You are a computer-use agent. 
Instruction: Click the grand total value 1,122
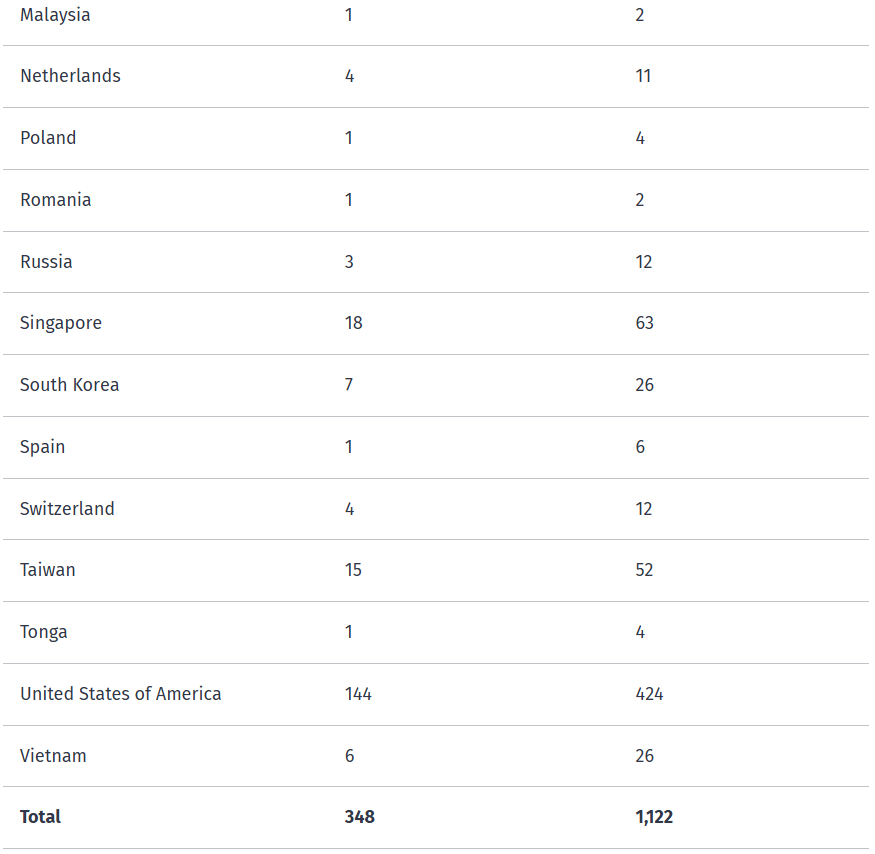coord(654,817)
